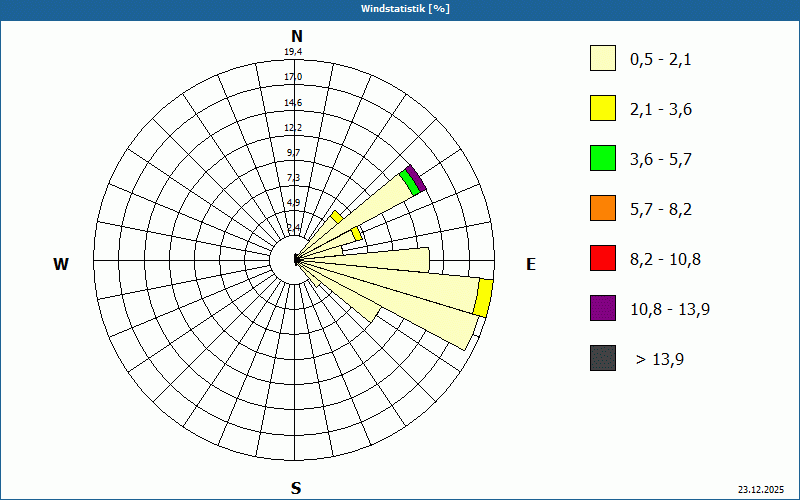Click the E compass label
This screenshot has width=800, height=500.
531,264
